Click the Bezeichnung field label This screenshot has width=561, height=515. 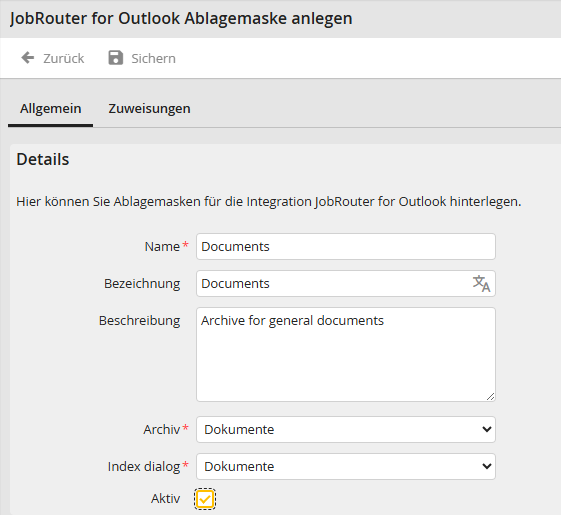tap(142, 283)
